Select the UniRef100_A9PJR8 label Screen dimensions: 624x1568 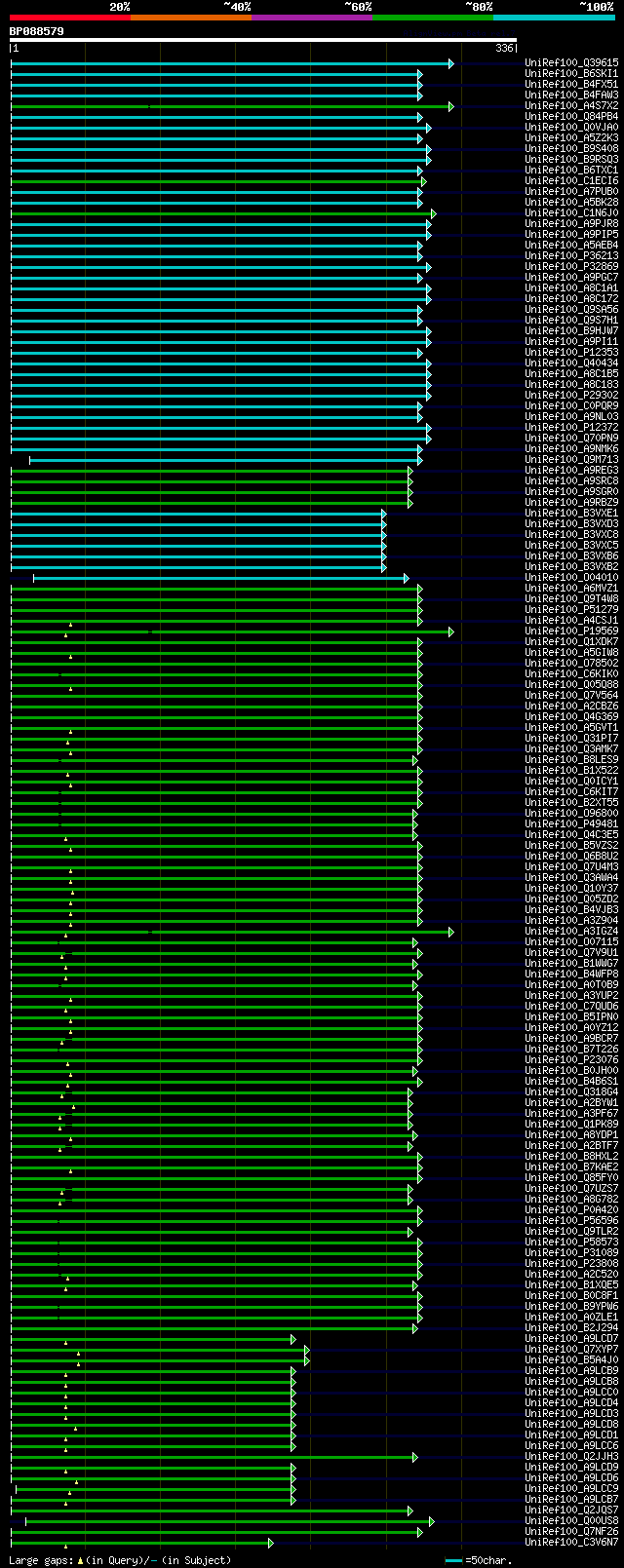click(571, 223)
